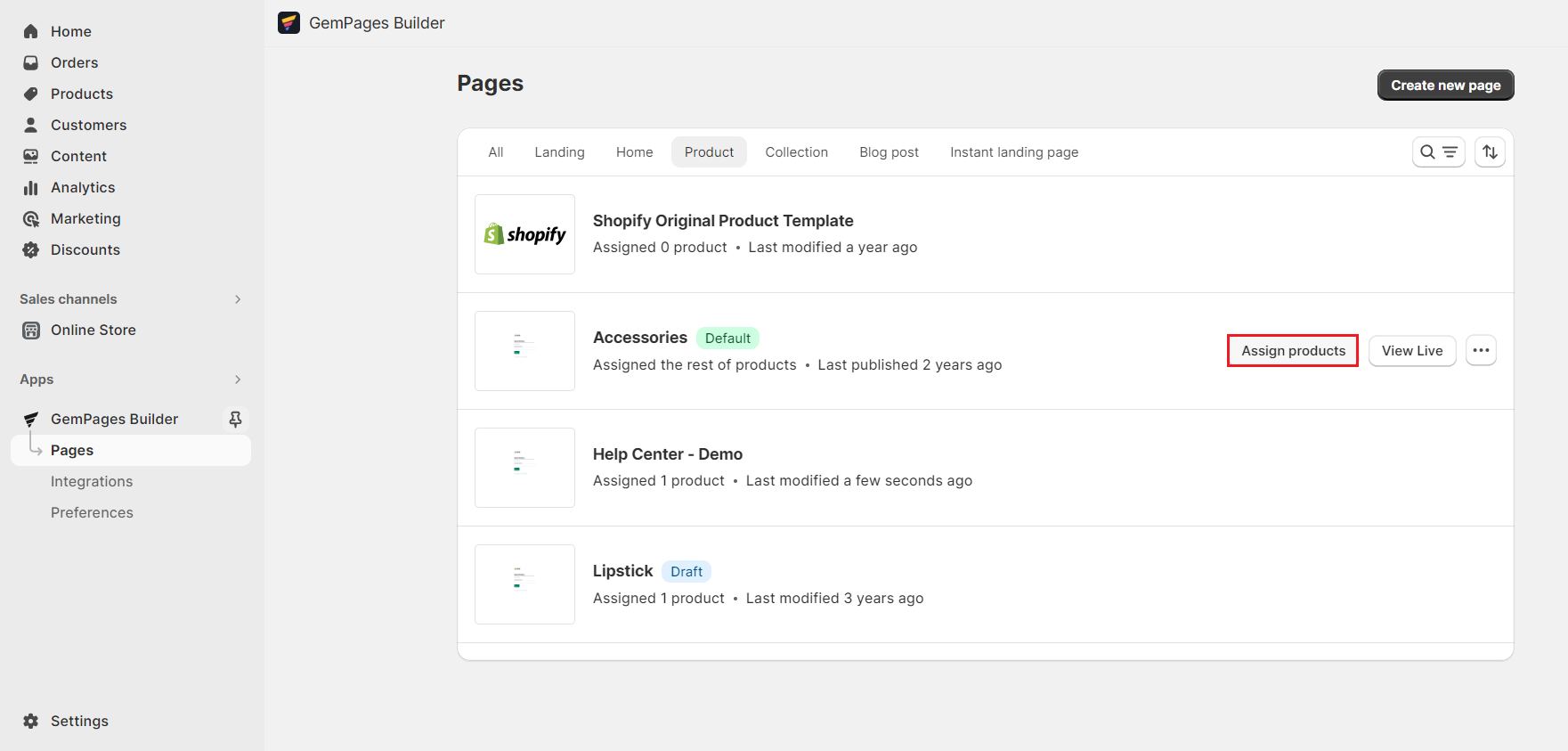Viewport: 1568px width, 751px height.
Task: Click View Live for Accessories page
Action: 1411,351
